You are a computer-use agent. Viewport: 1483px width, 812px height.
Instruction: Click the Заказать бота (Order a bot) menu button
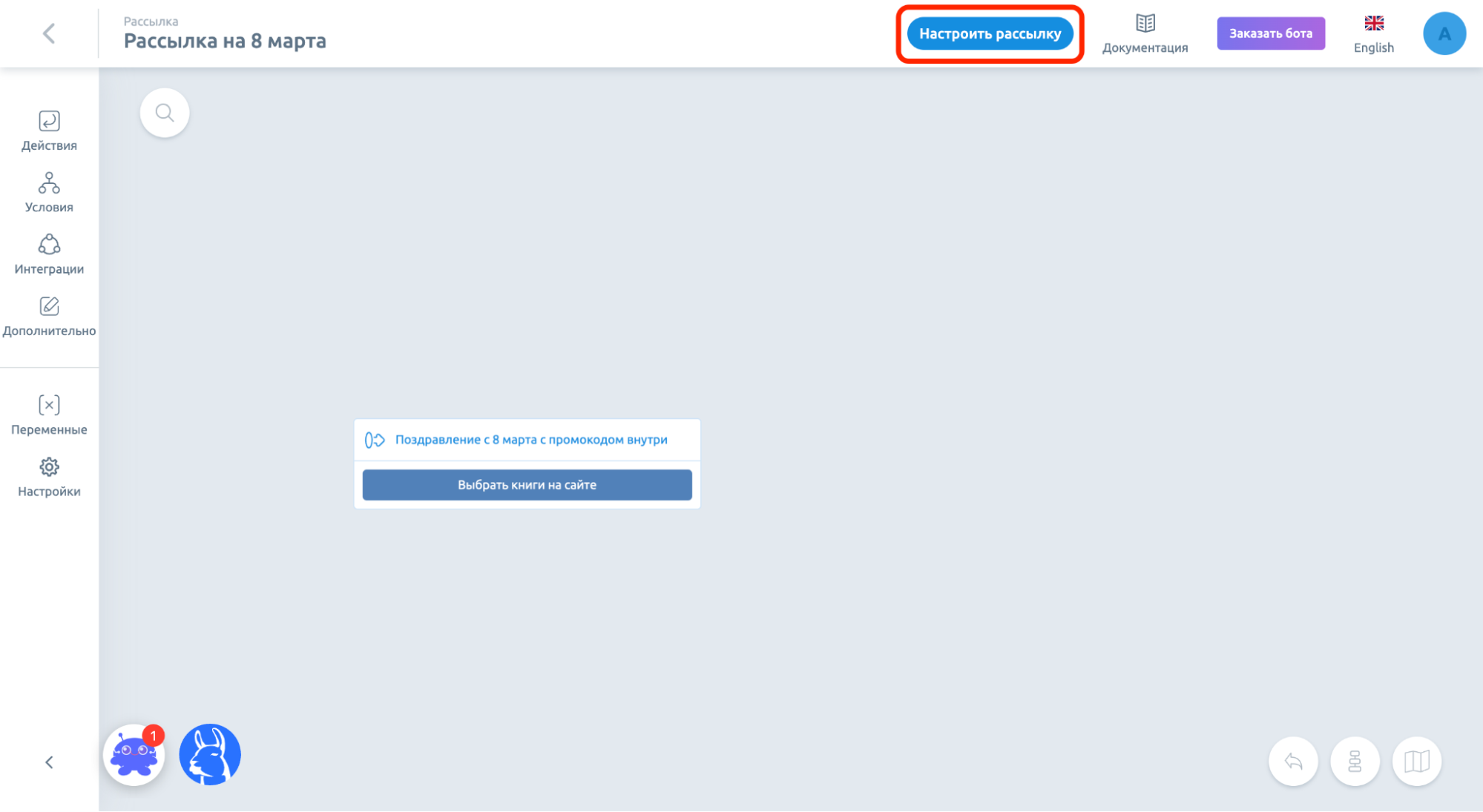[1270, 33]
